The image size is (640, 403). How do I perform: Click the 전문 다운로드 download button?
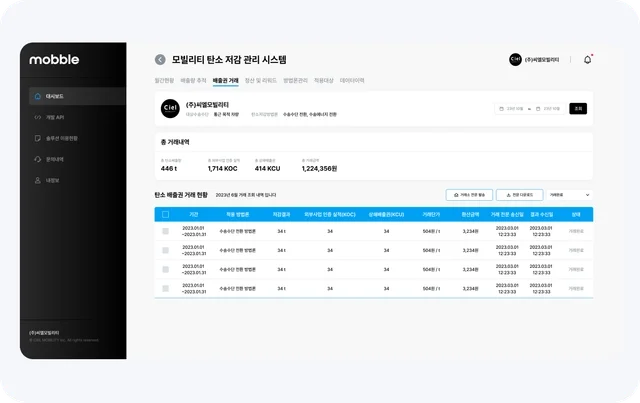coord(520,195)
